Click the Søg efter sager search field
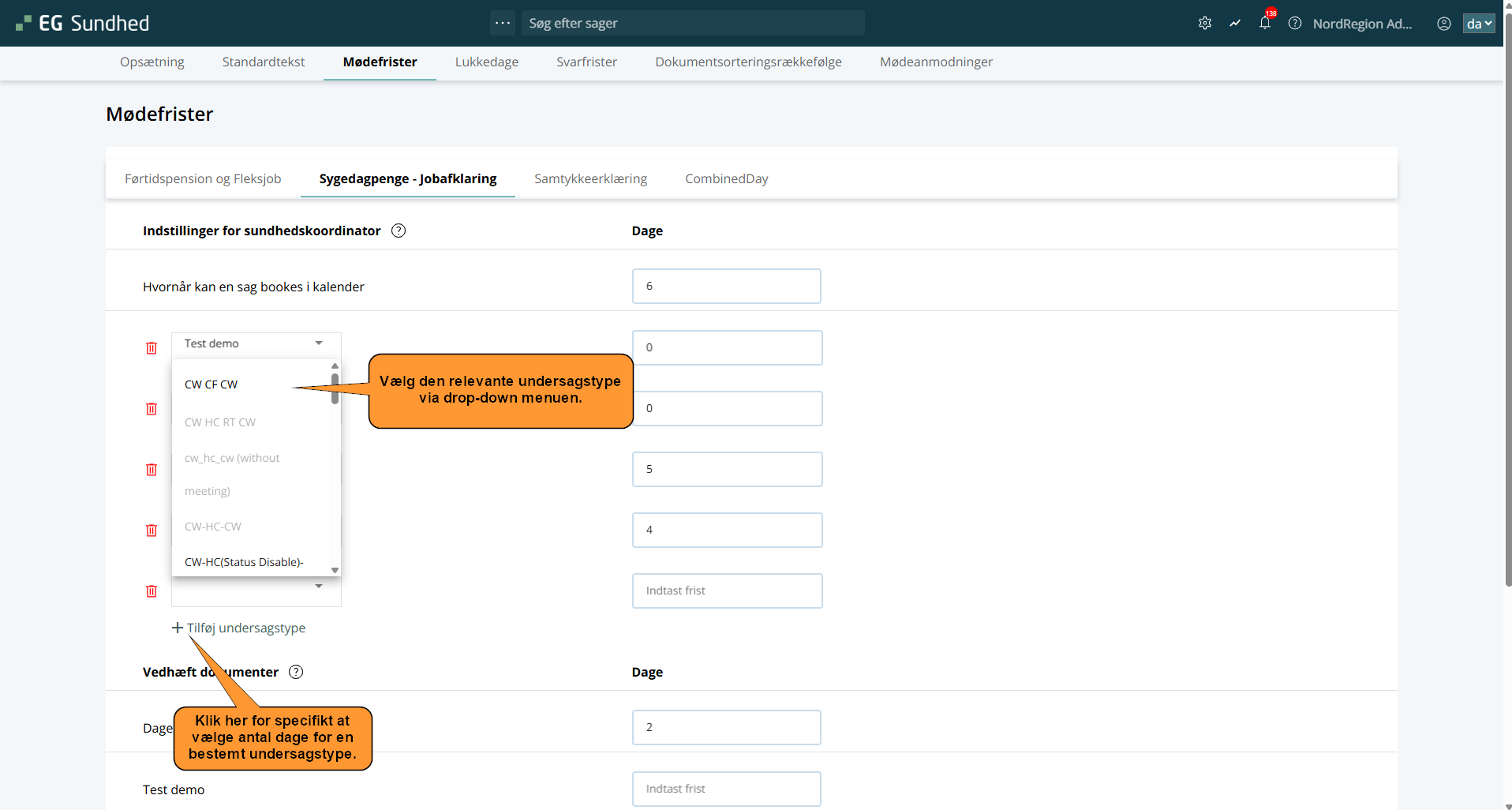Image resolution: width=1512 pixels, height=810 pixels. coord(693,23)
